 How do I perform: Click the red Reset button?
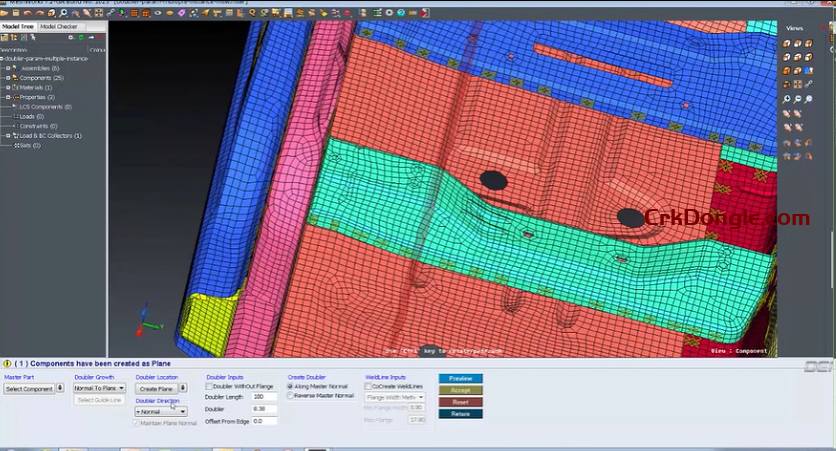tap(460, 402)
